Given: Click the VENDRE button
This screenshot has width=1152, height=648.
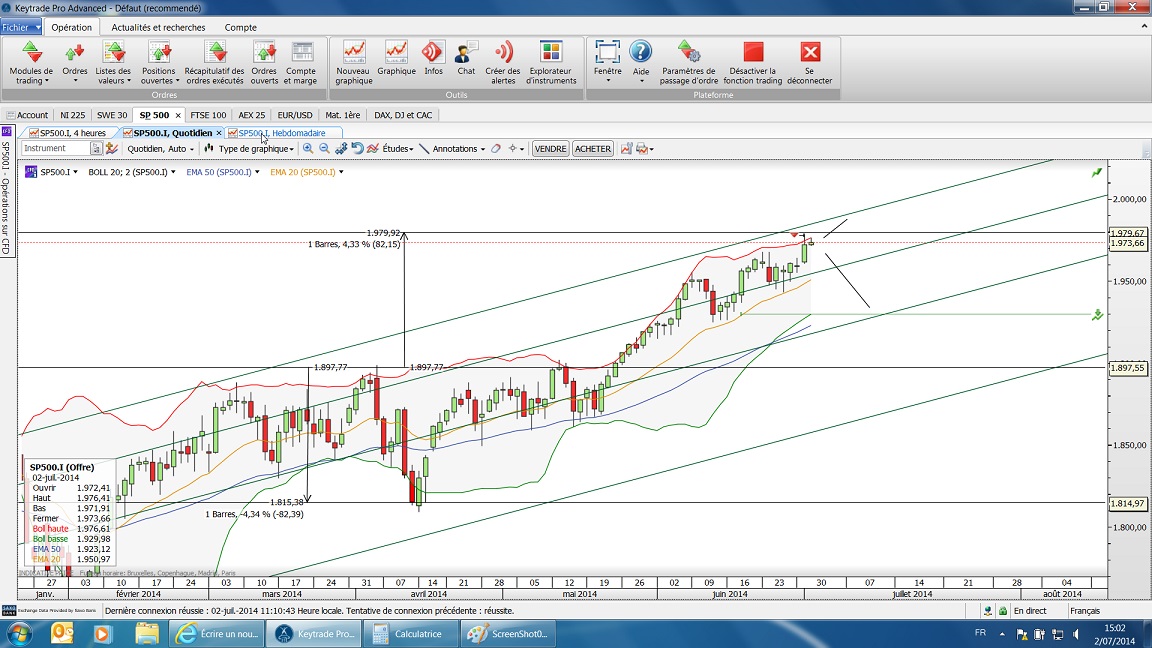Looking at the screenshot, I should (550, 148).
